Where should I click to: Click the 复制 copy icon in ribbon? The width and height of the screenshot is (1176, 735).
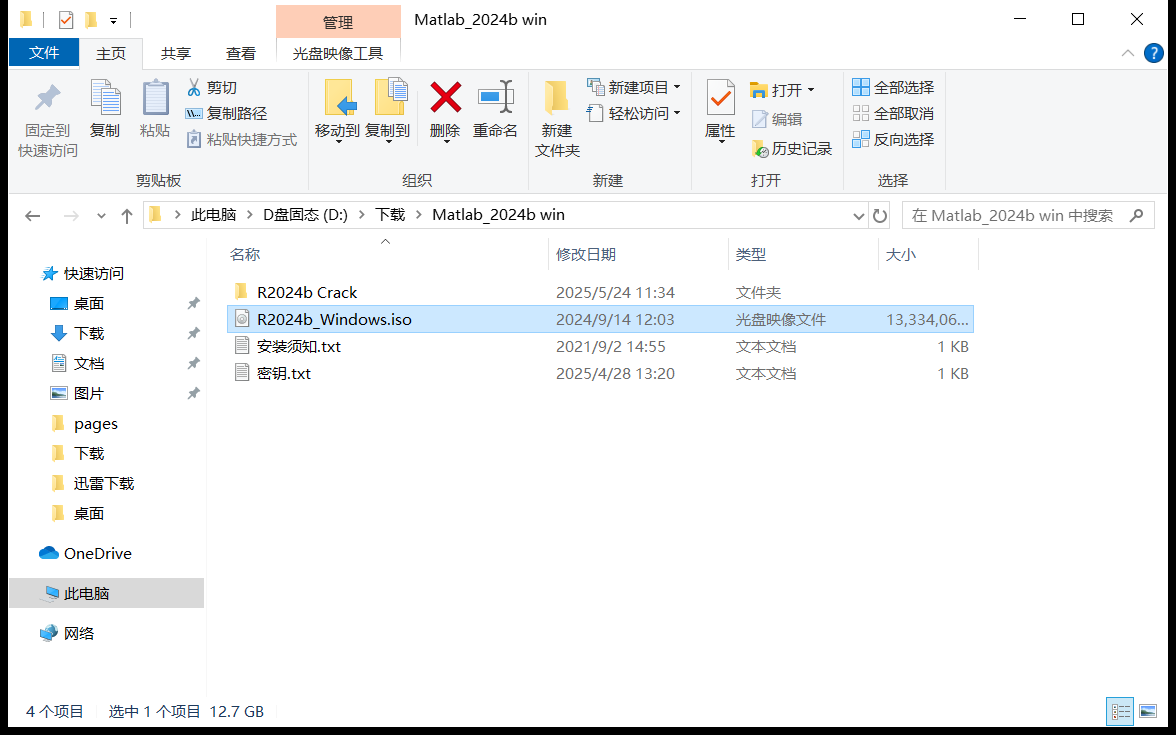click(x=105, y=98)
